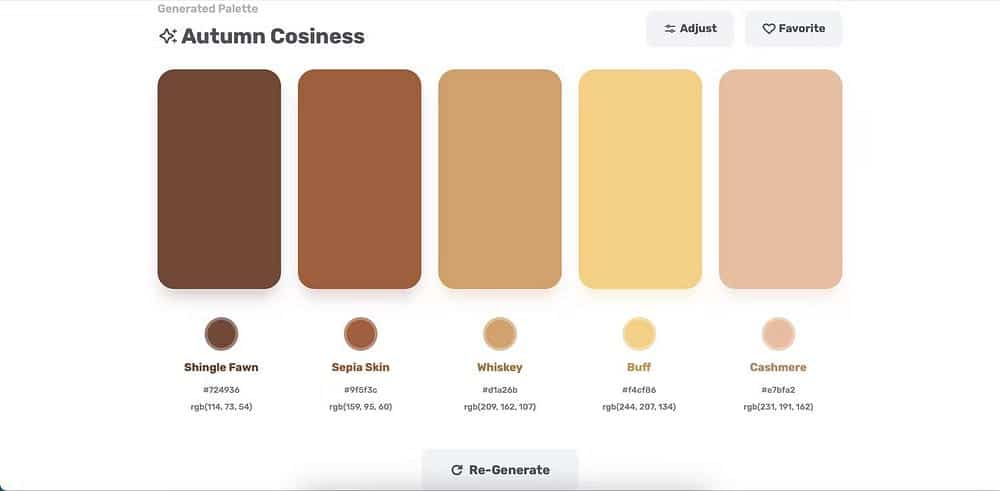Click the small round Buff dot

(x=639, y=333)
